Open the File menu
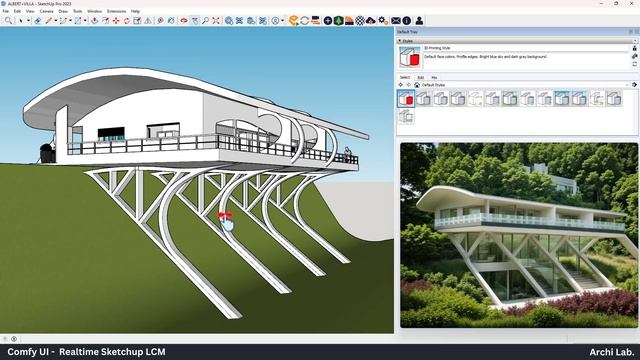 [x=5, y=11]
